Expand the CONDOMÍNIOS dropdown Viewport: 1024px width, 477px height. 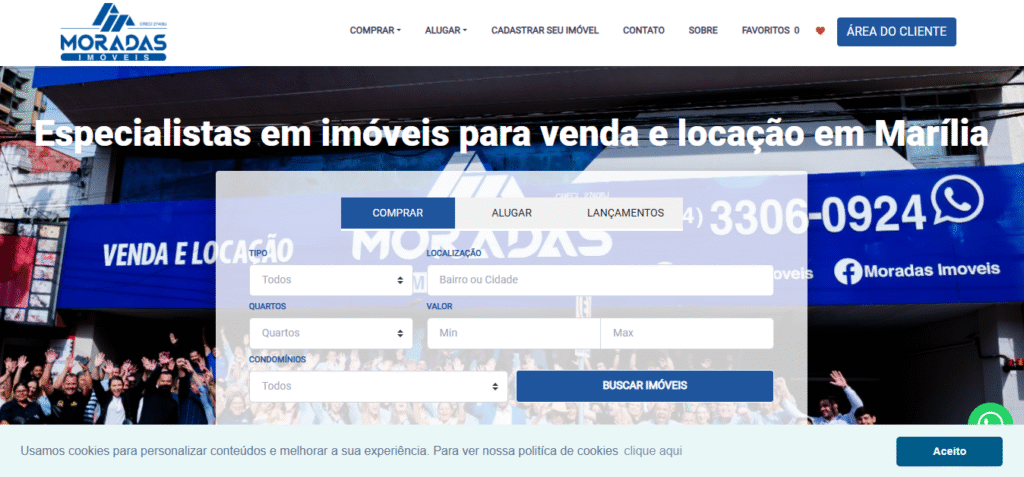pos(378,386)
